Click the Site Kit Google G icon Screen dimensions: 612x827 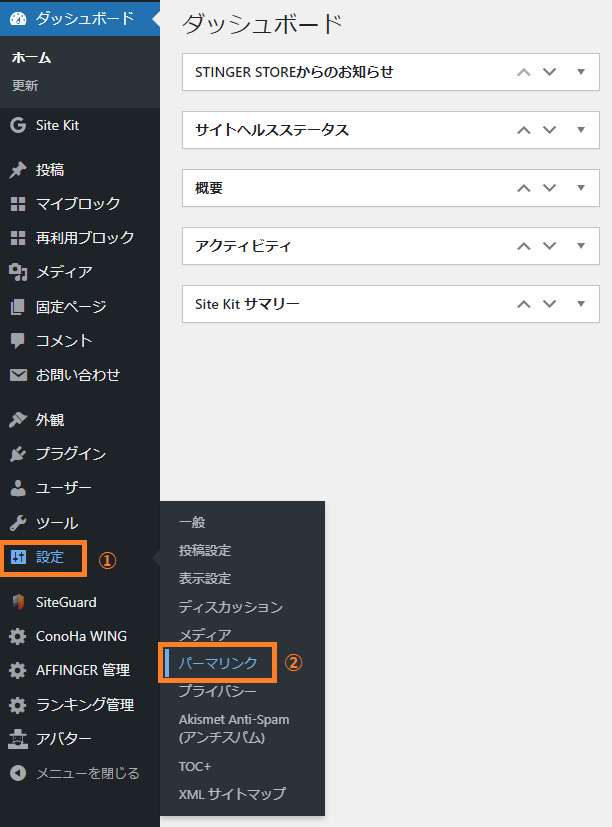click(18, 125)
